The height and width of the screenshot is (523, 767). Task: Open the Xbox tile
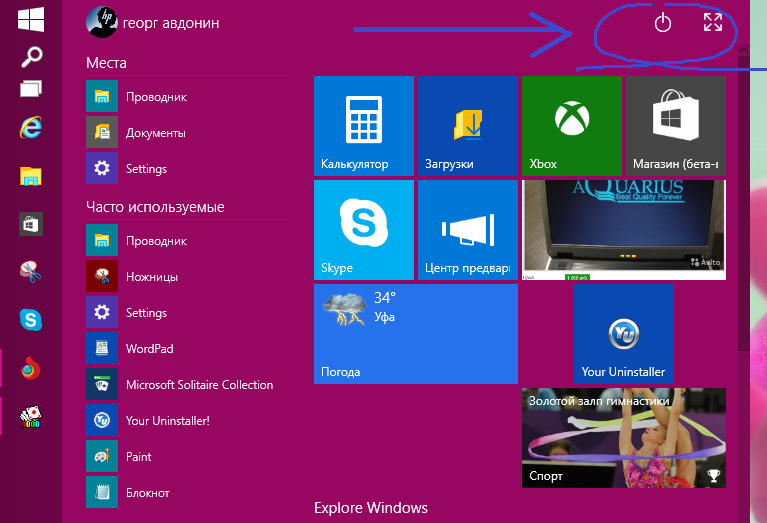pyautogui.click(x=572, y=126)
